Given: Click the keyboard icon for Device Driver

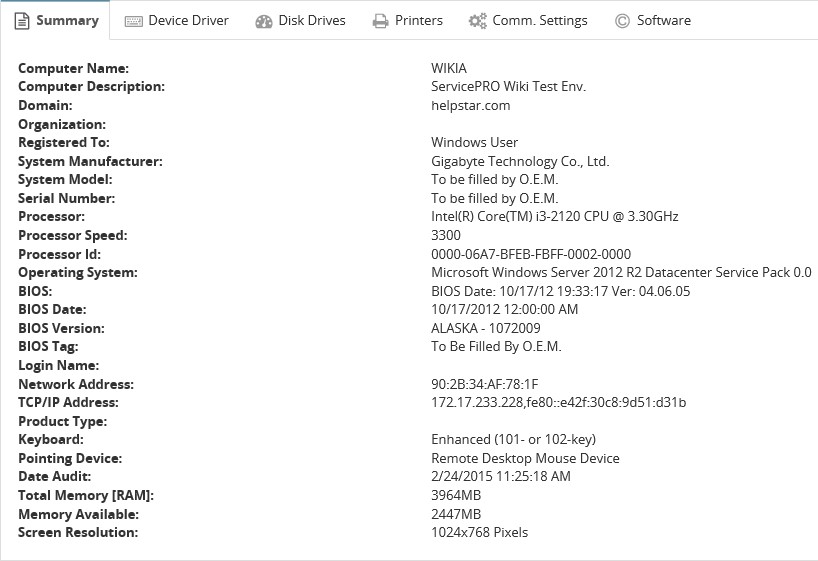Looking at the screenshot, I should [x=133, y=21].
